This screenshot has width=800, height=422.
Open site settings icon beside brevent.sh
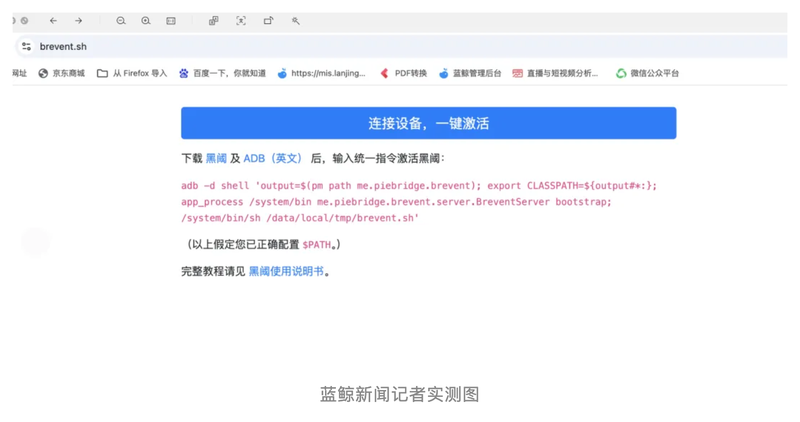click(x=27, y=46)
